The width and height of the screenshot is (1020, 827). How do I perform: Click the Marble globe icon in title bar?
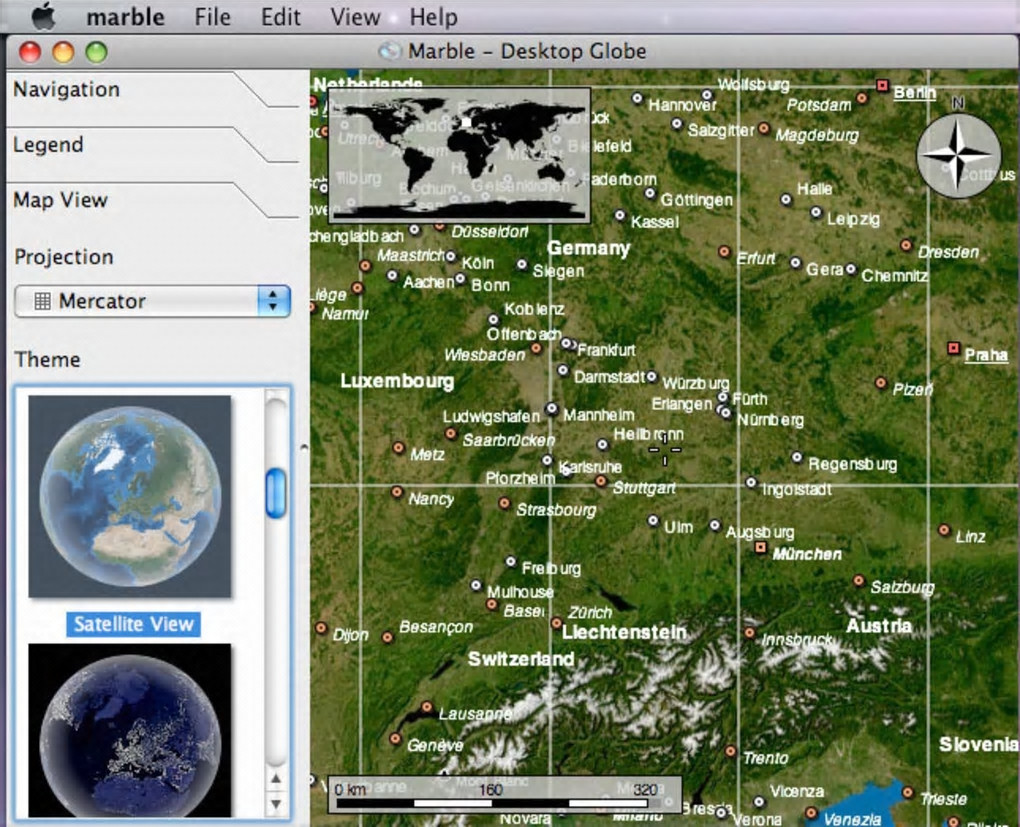389,51
